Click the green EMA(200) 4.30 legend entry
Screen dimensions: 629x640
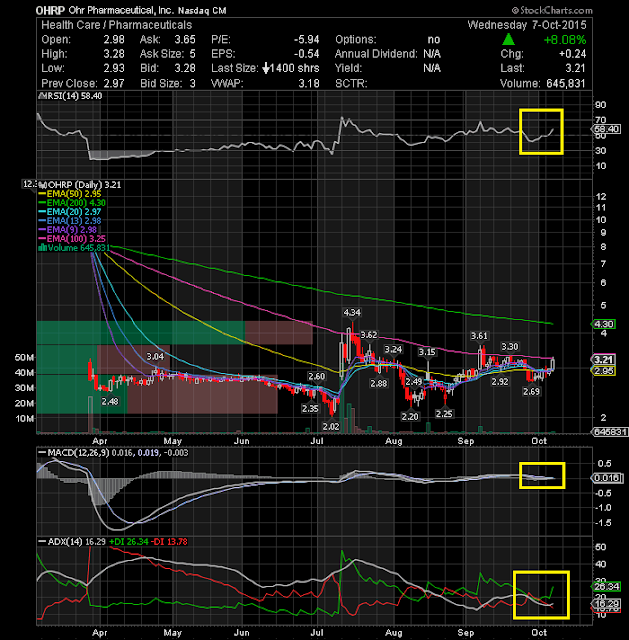(x=72, y=203)
